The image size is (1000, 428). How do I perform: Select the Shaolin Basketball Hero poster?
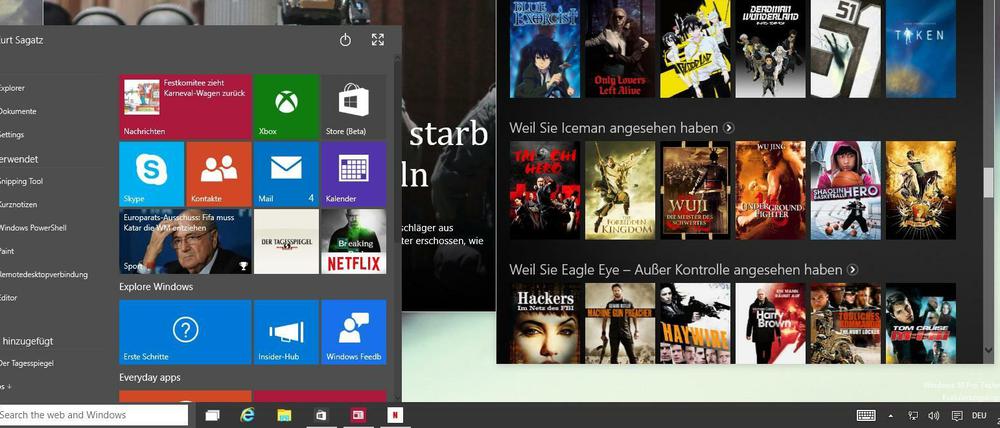(x=845, y=191)
